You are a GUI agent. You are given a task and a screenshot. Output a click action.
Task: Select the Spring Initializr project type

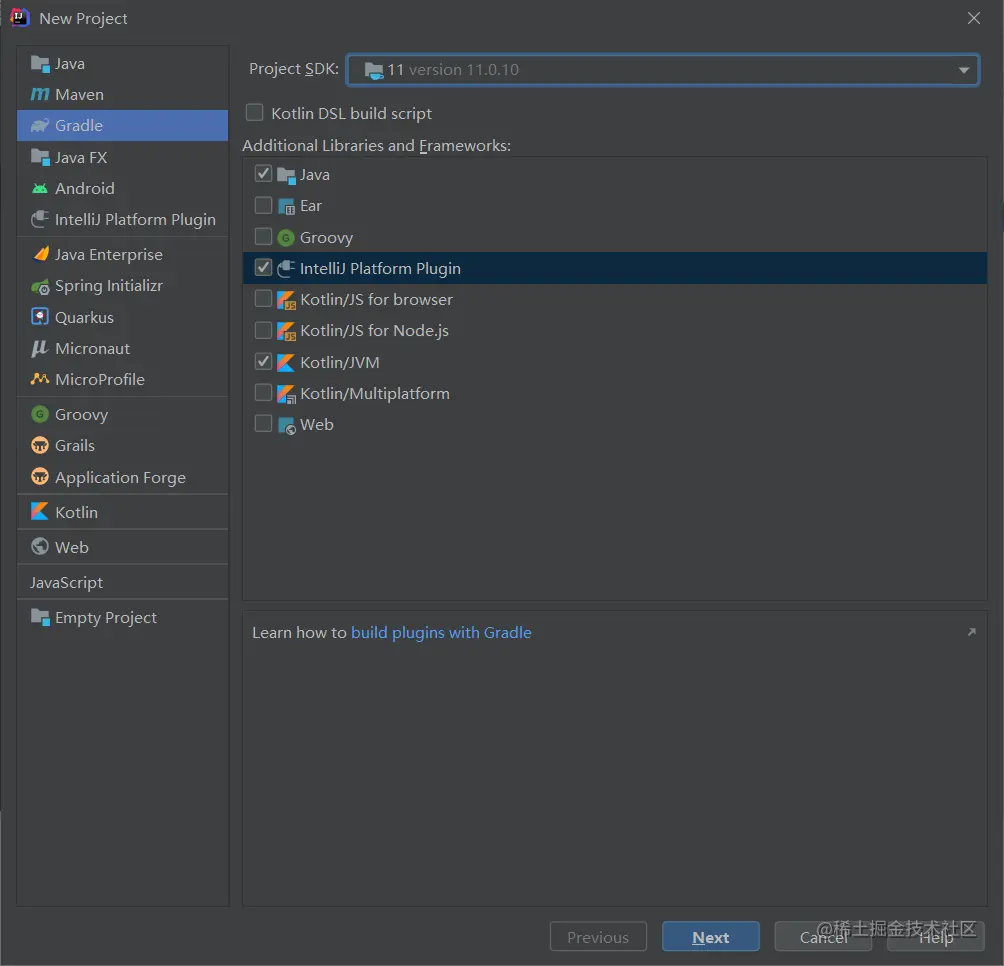(x=122, y=286)
